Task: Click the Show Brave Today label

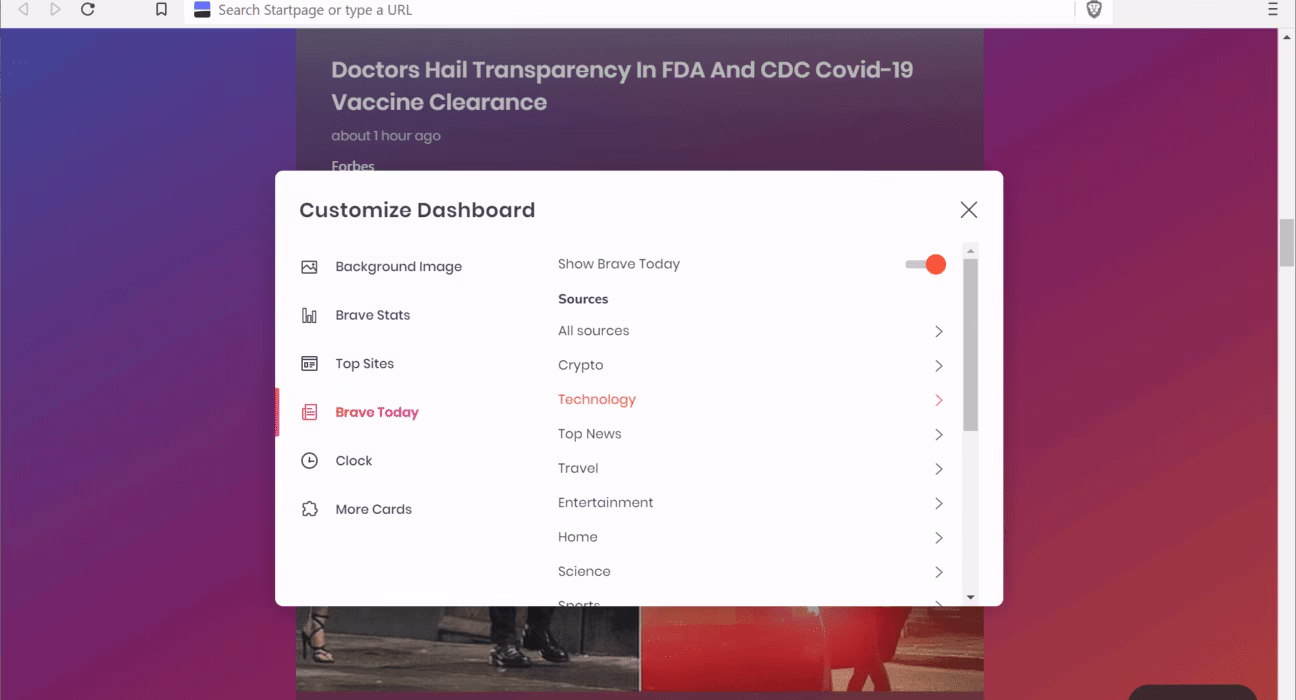Action: coord(619,264)
